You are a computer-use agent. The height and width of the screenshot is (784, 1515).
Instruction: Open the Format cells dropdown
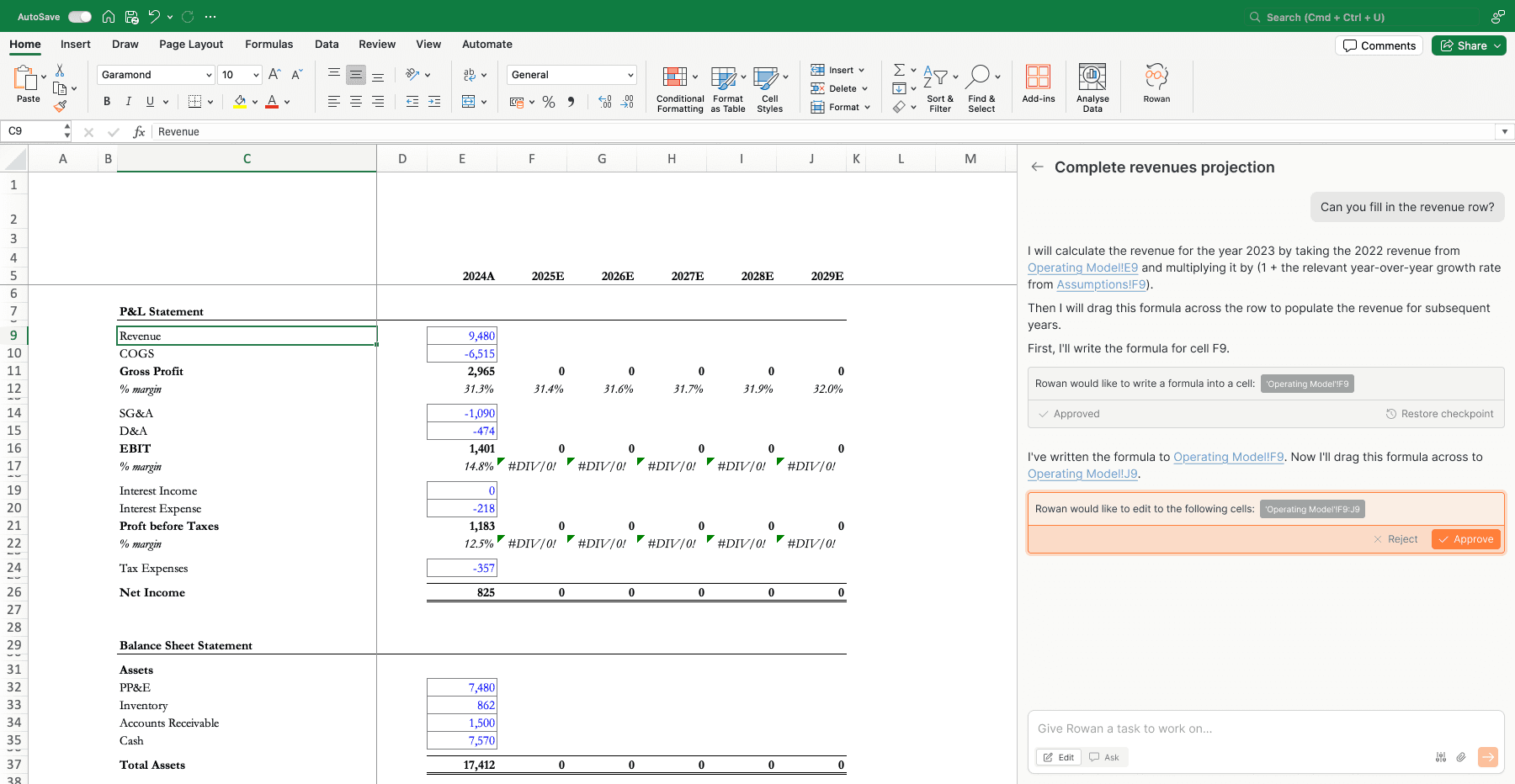[841, 107]
